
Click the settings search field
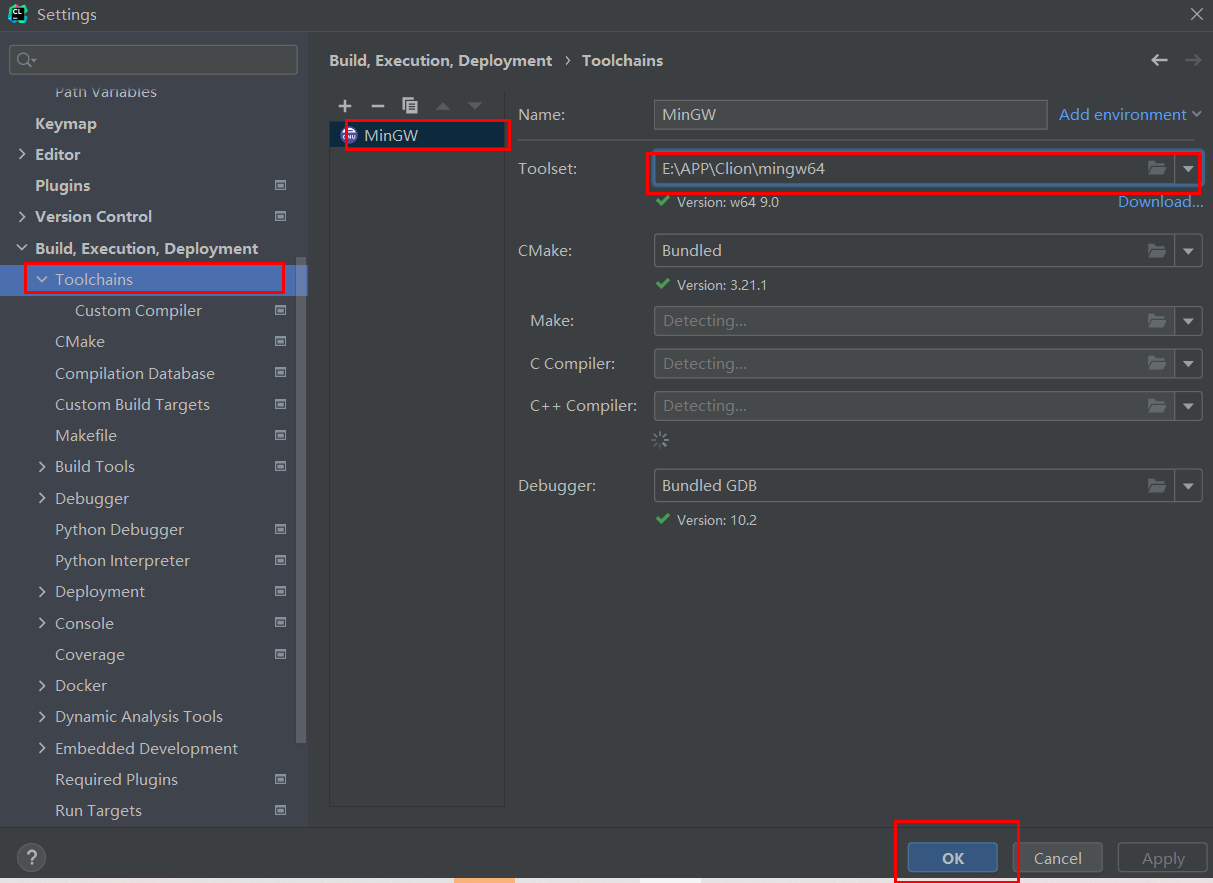(x=153, y=60)
